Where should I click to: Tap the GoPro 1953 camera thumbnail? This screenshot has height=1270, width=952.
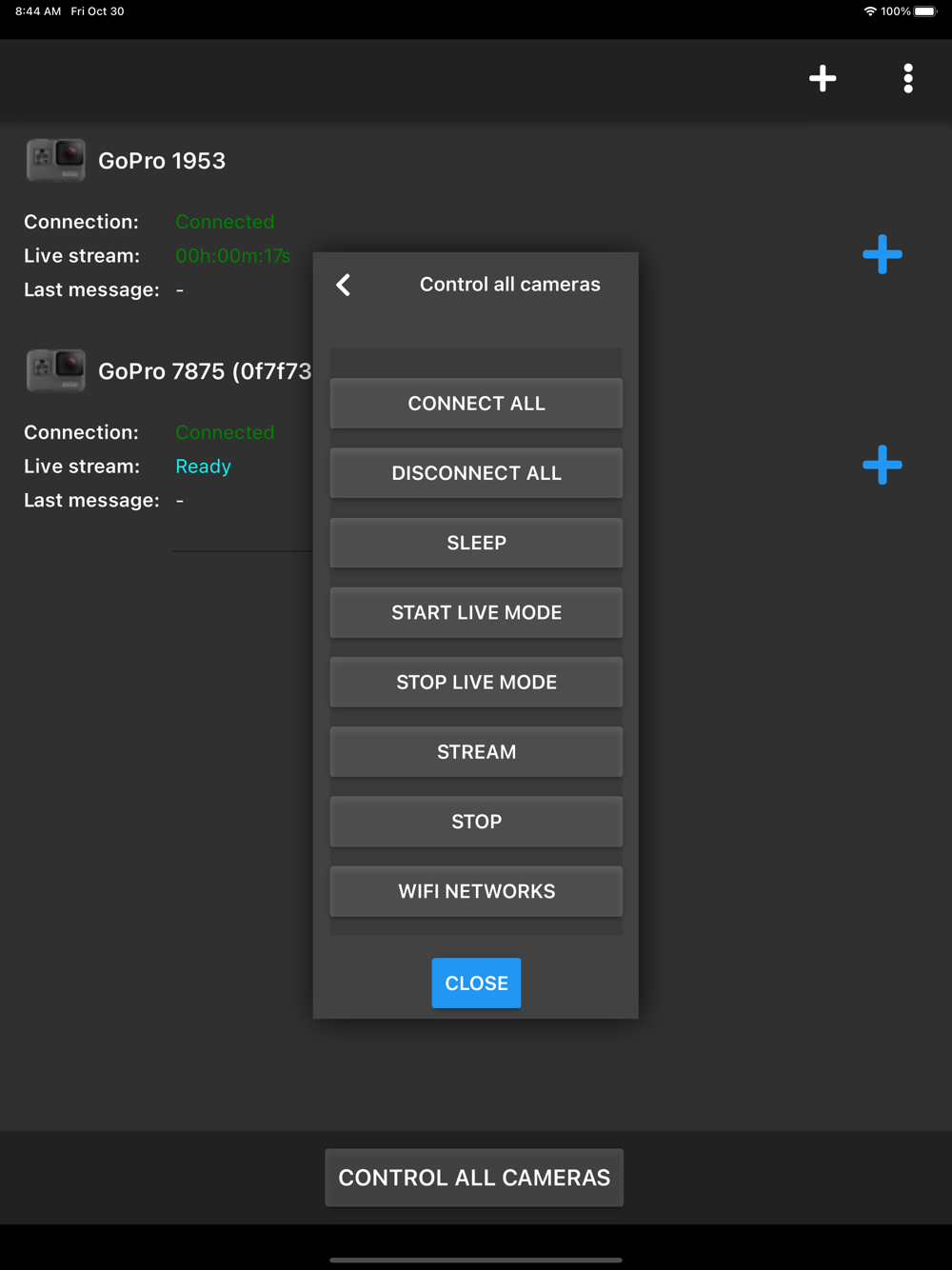coord(56,160)
